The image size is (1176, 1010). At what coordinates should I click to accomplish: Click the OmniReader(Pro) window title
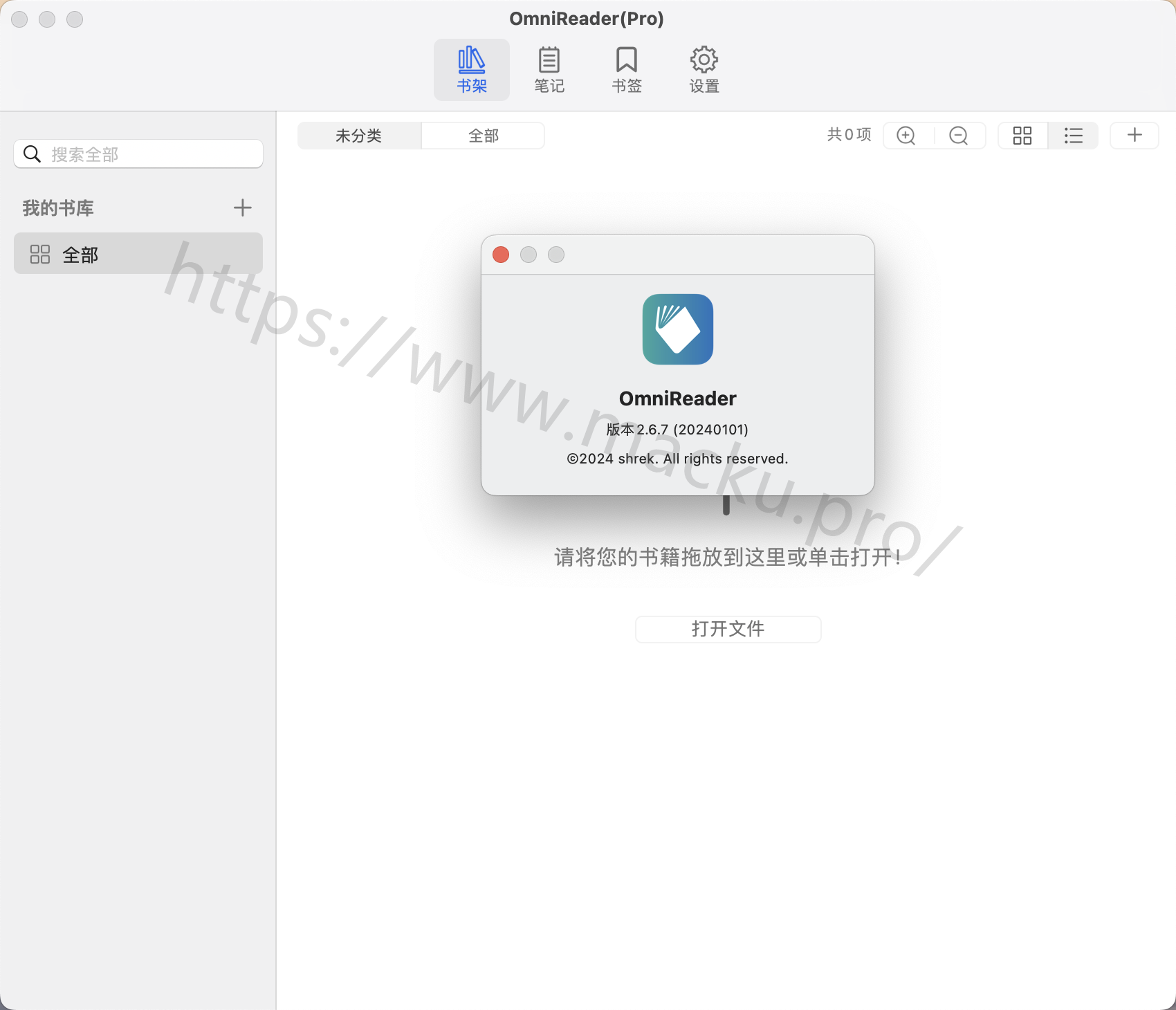pyautogui.click(x=587, y=19)
